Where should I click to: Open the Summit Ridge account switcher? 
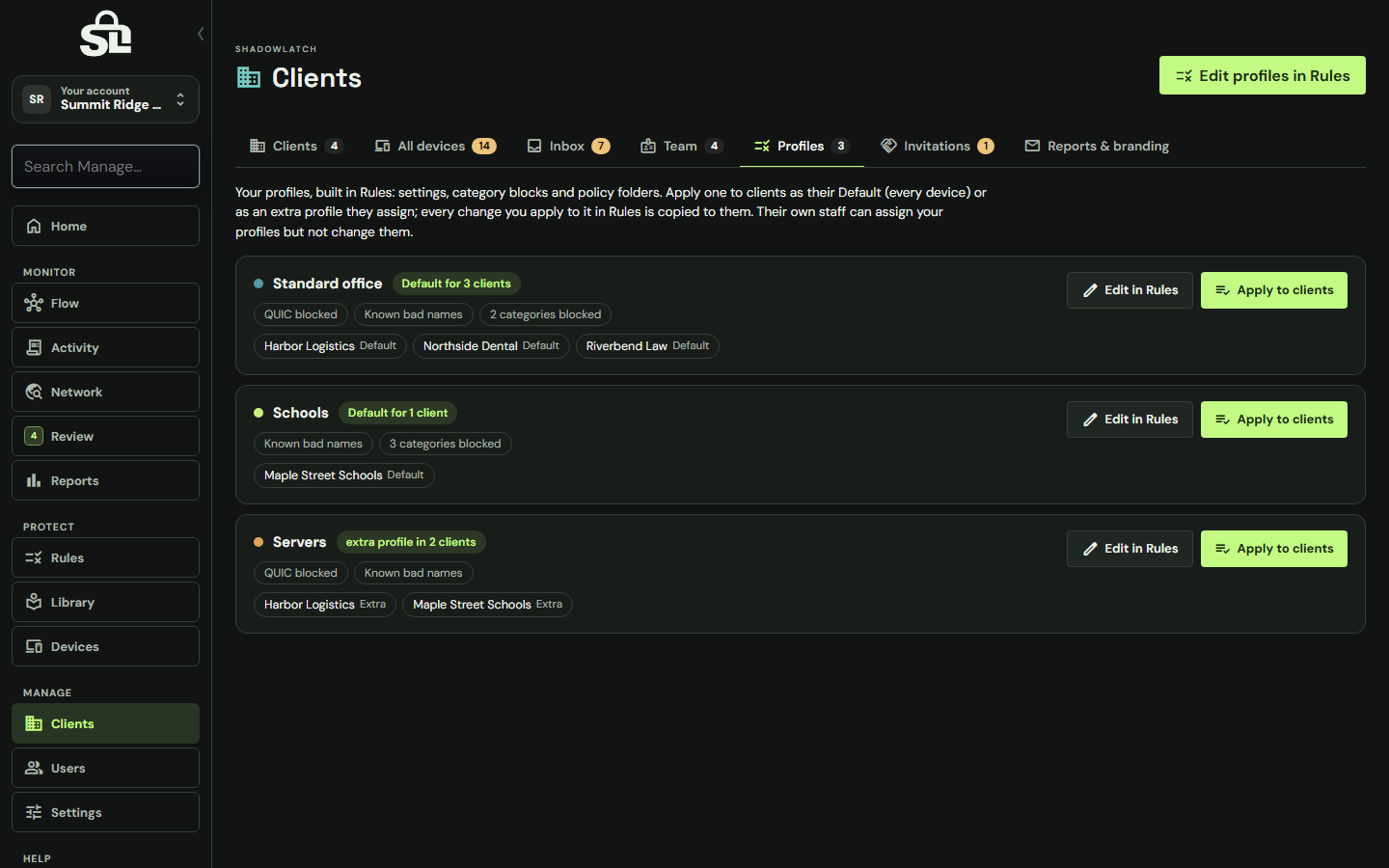[105, 99]
